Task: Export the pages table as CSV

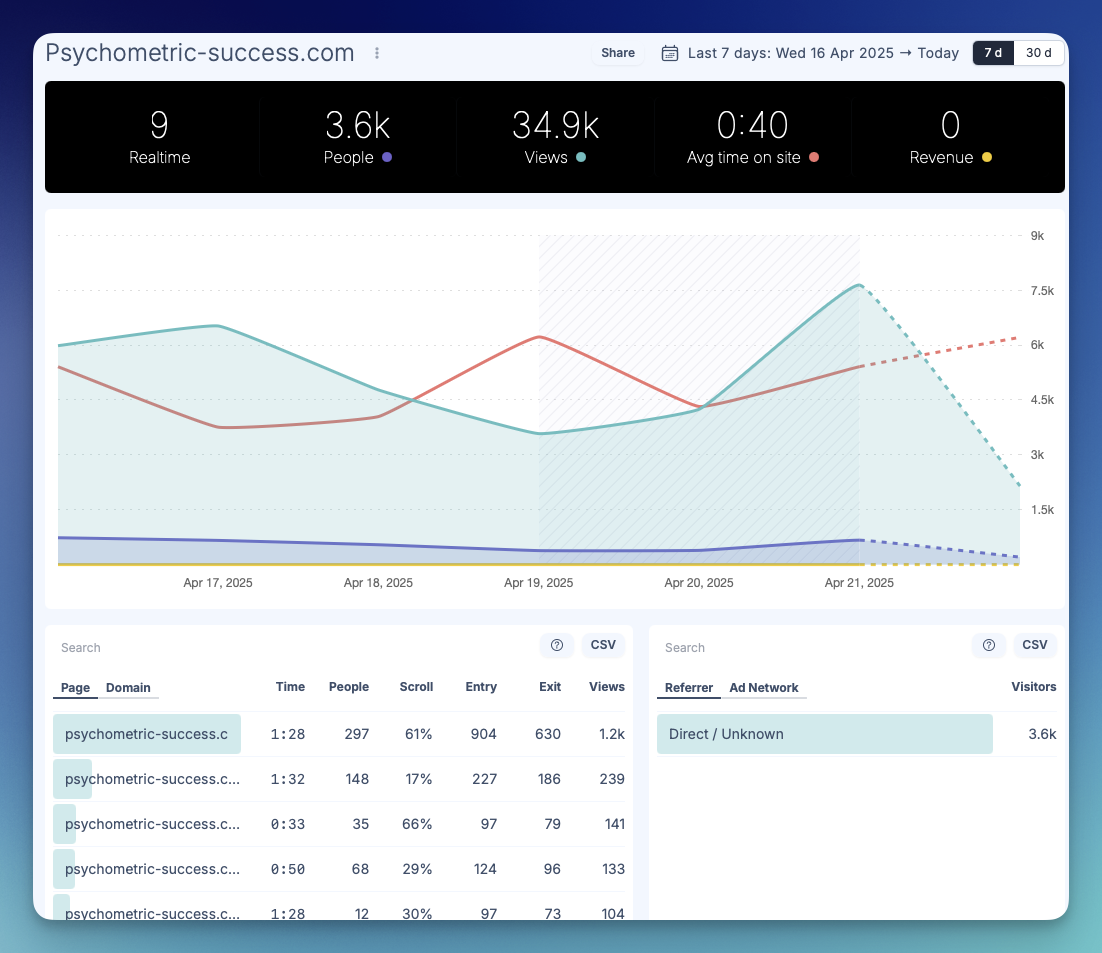Action: coord(603,645)
